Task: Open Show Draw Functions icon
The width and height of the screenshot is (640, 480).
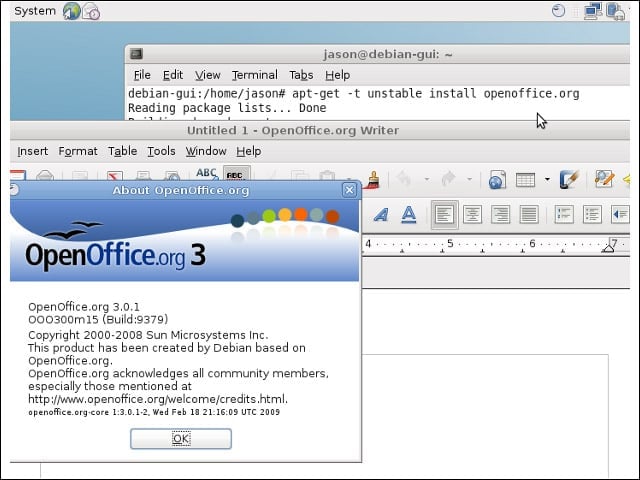Action: click(x=569, y=180)
